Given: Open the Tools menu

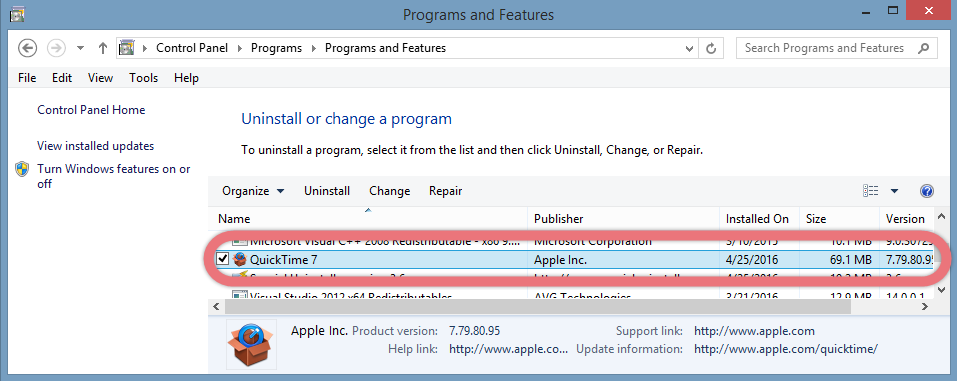Looking at the screenshot, I should pyautogui.click(x=143, y=78).
